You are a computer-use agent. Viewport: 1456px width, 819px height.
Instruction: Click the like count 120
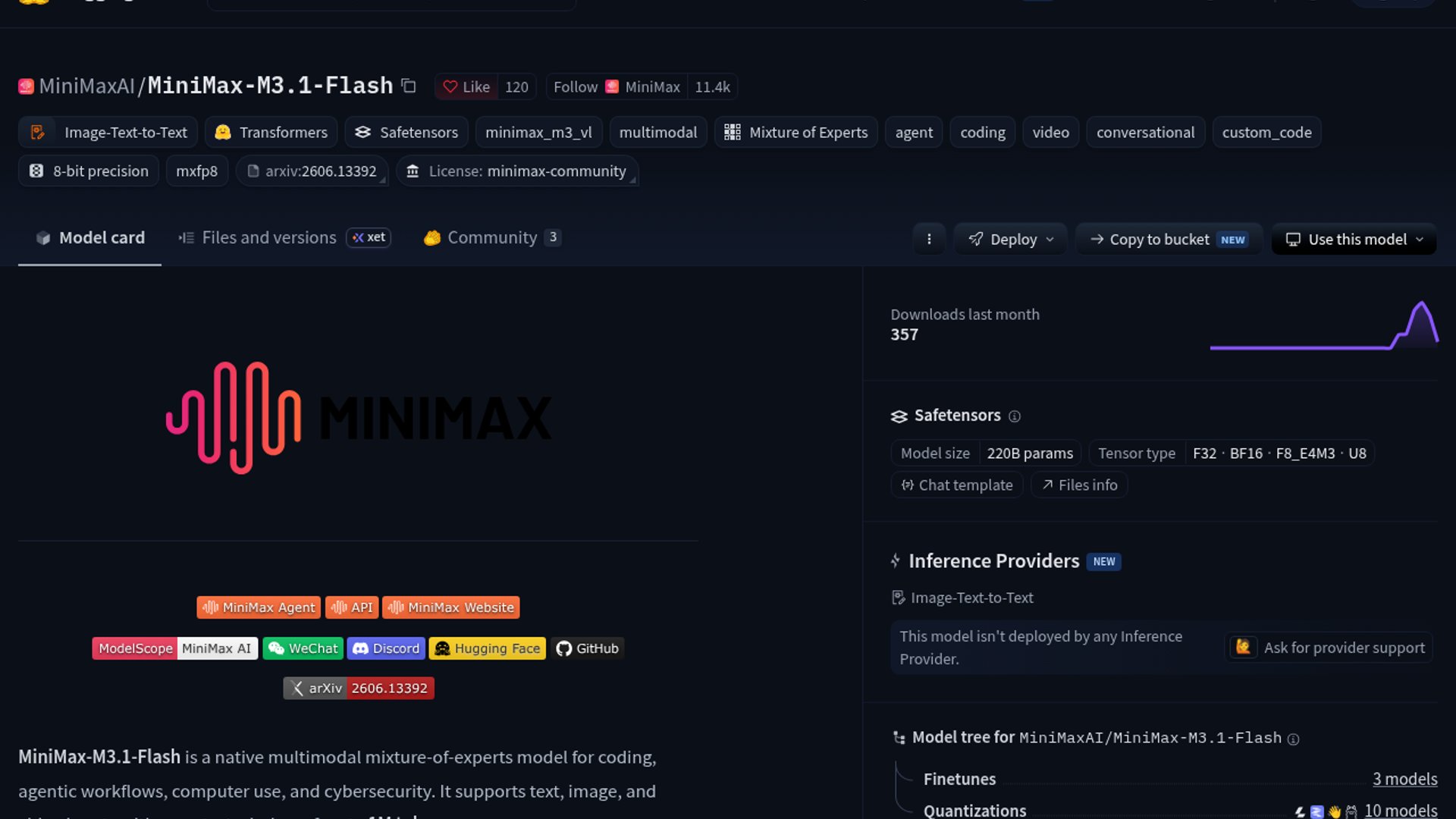point(516,86)
